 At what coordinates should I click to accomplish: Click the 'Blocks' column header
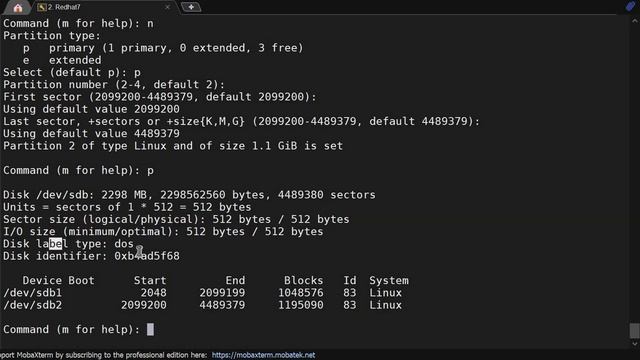tap(303, 280)
